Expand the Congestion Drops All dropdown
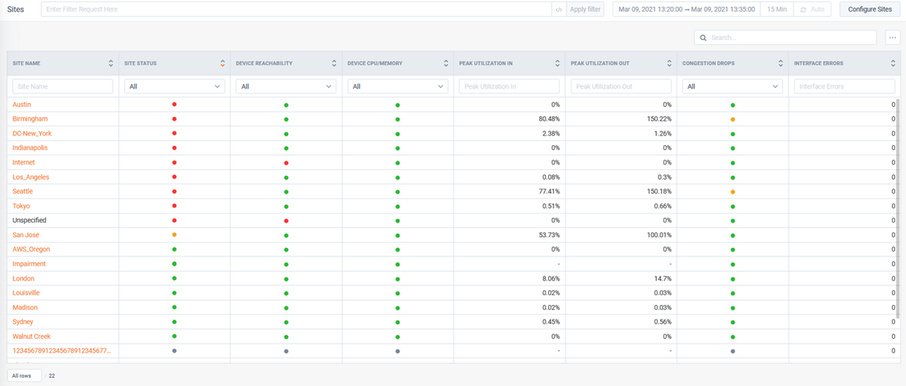Screen dimensions: 906x386 point(733,86)
